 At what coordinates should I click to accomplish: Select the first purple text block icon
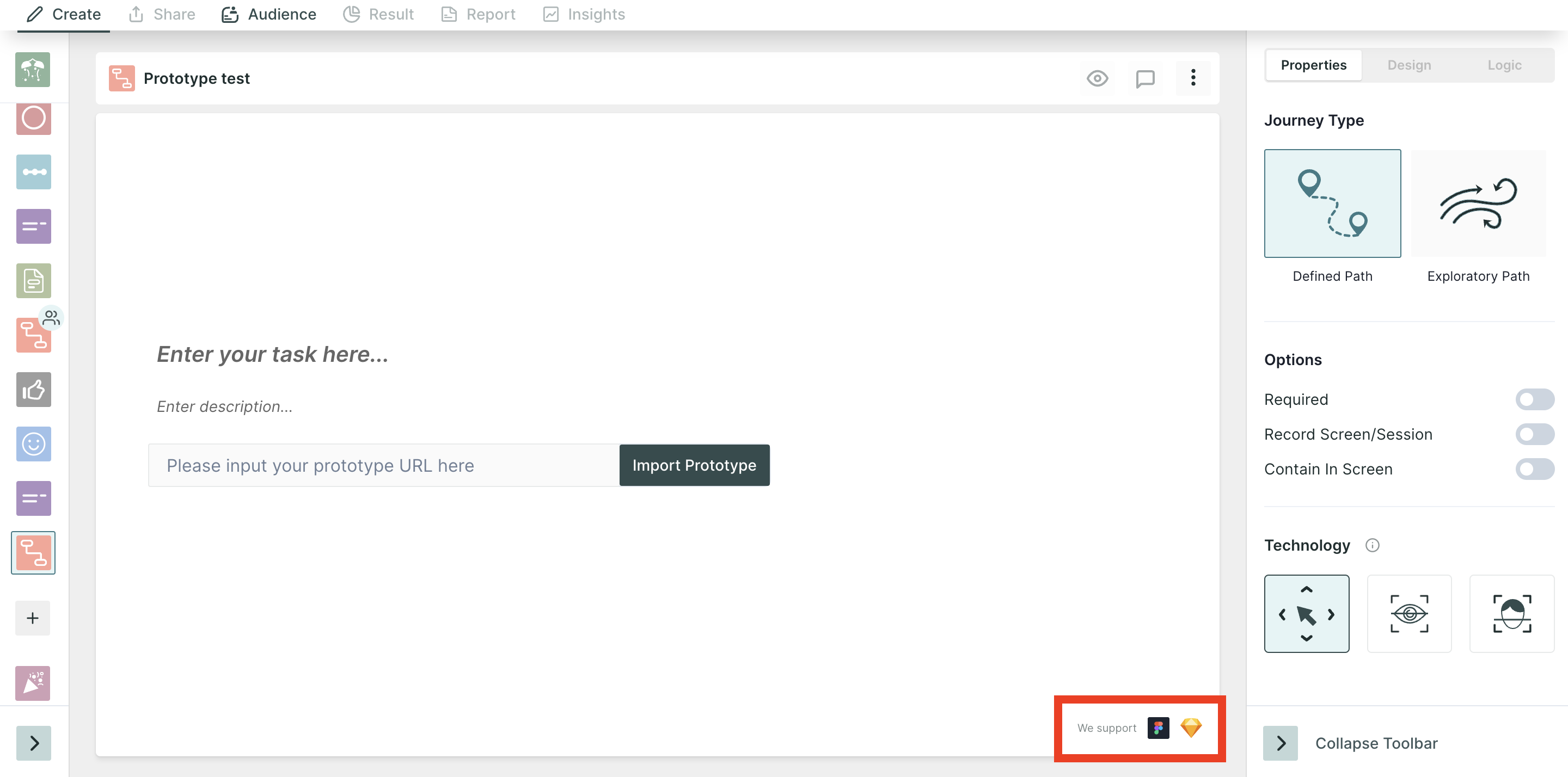pos(33,226)
